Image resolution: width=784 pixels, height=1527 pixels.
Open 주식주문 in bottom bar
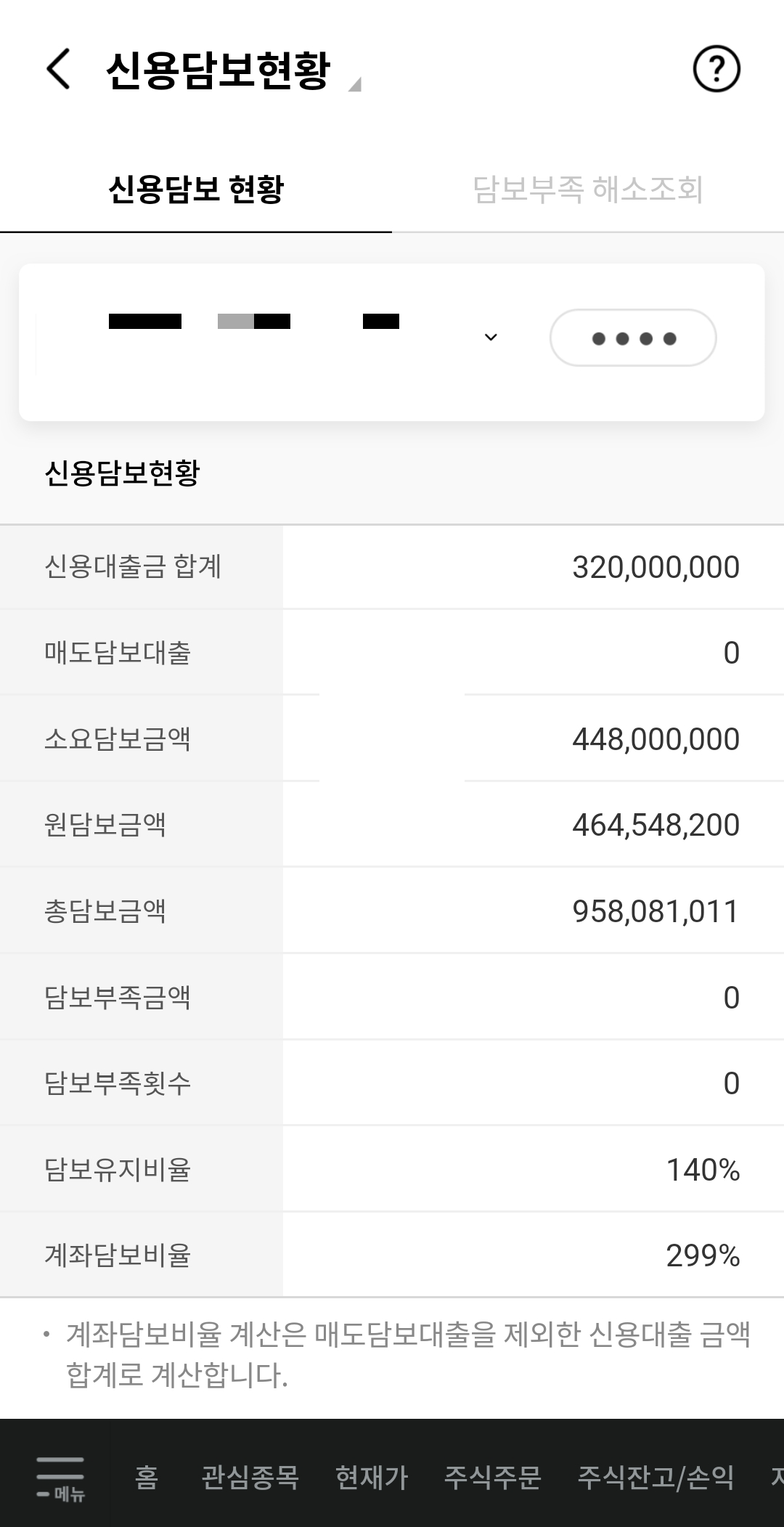[493, 1478]
